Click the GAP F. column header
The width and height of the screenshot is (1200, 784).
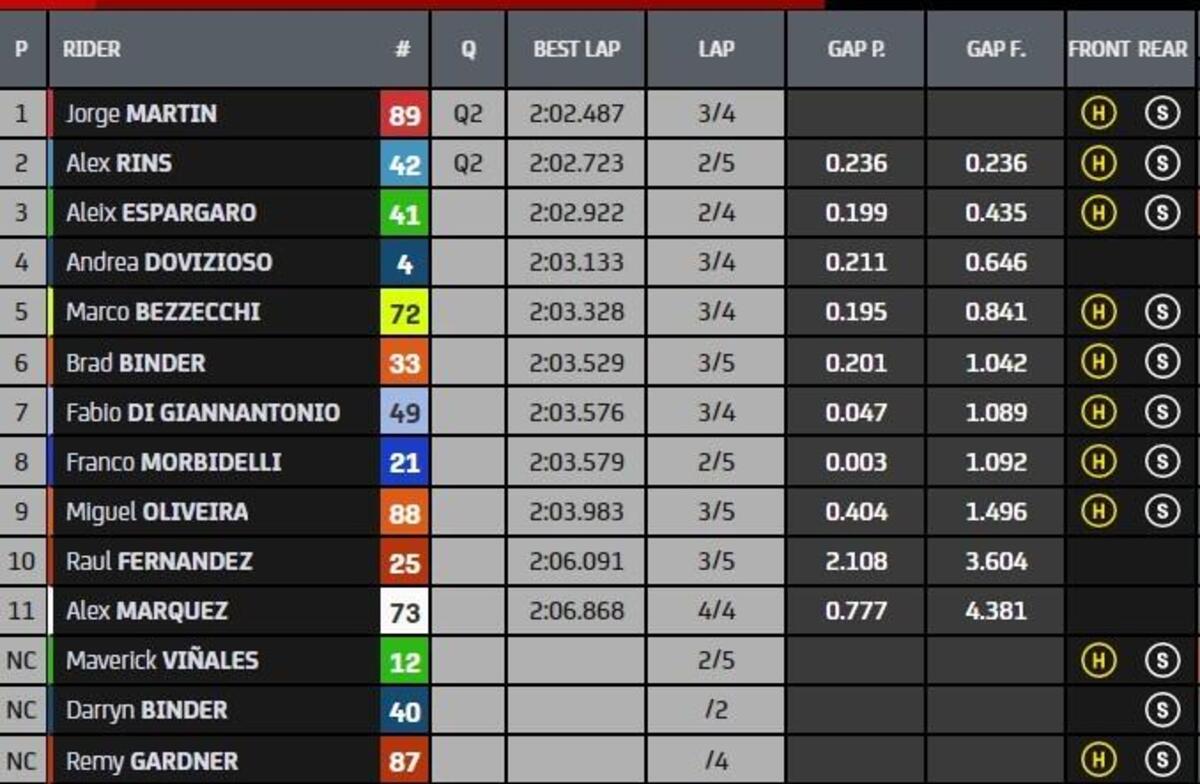[995, 49]
